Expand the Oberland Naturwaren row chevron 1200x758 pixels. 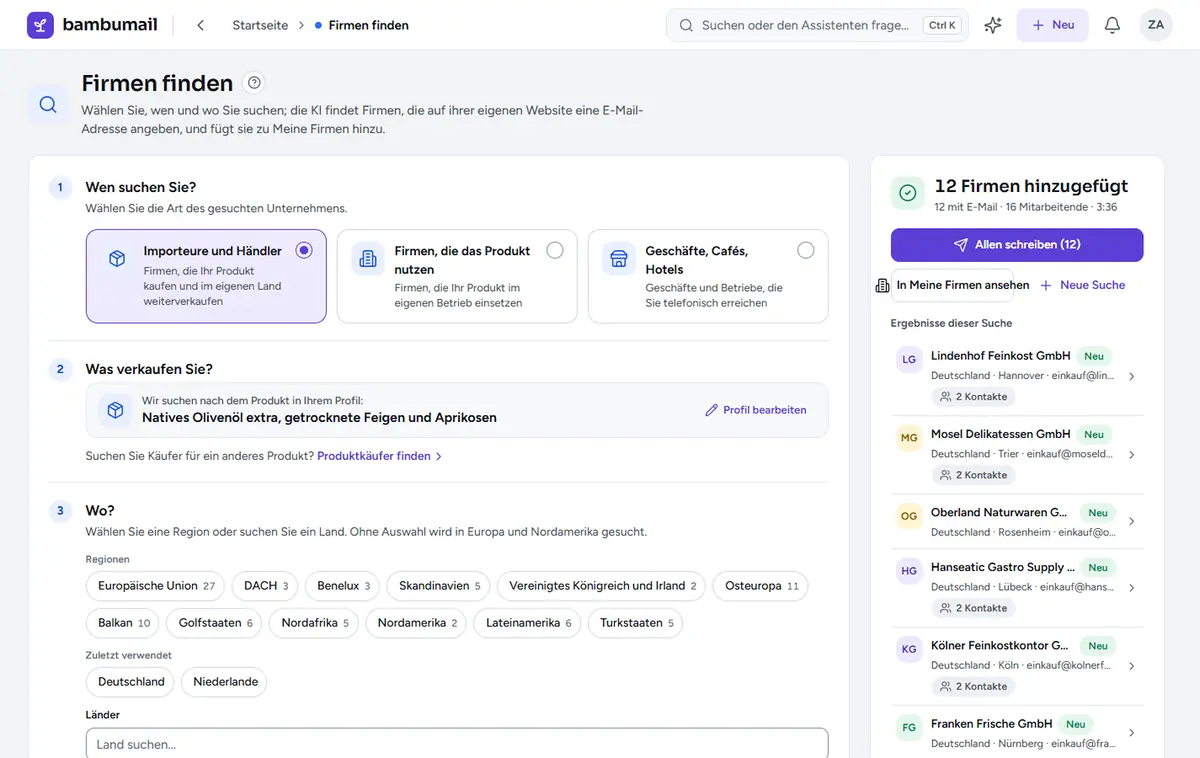click(x=1131, y=522)
